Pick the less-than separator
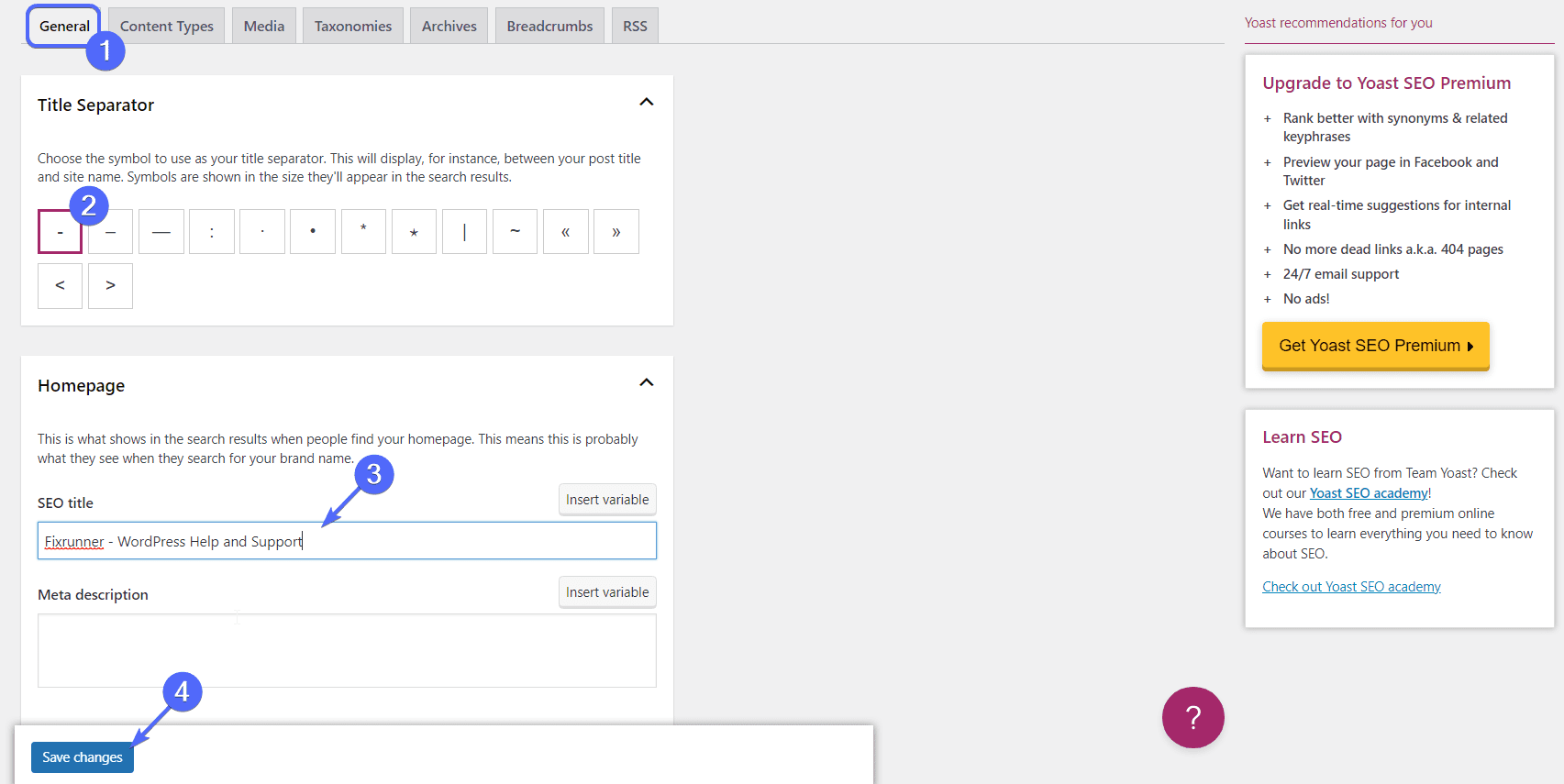 click(x=61, y=286)
